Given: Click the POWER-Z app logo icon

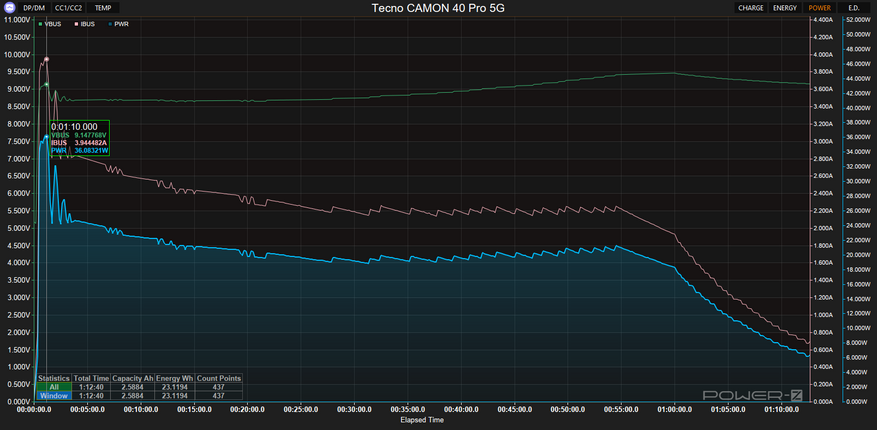Looking at the screenshot, I should point(10,8).
